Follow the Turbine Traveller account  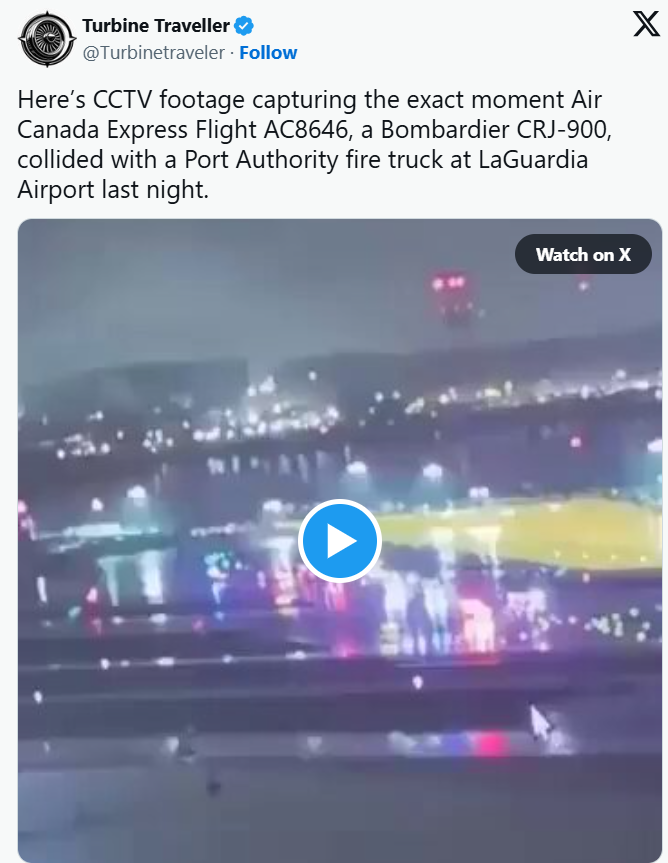point(269,53)
